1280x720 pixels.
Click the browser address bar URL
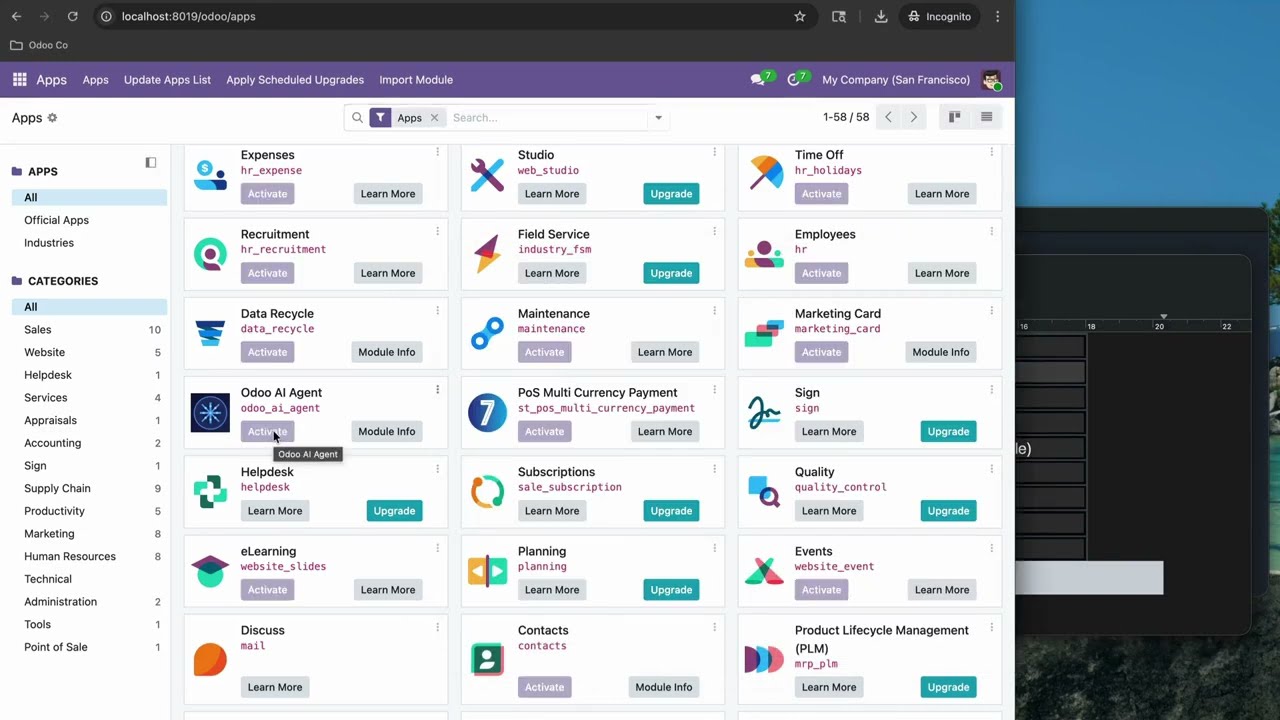188,16
